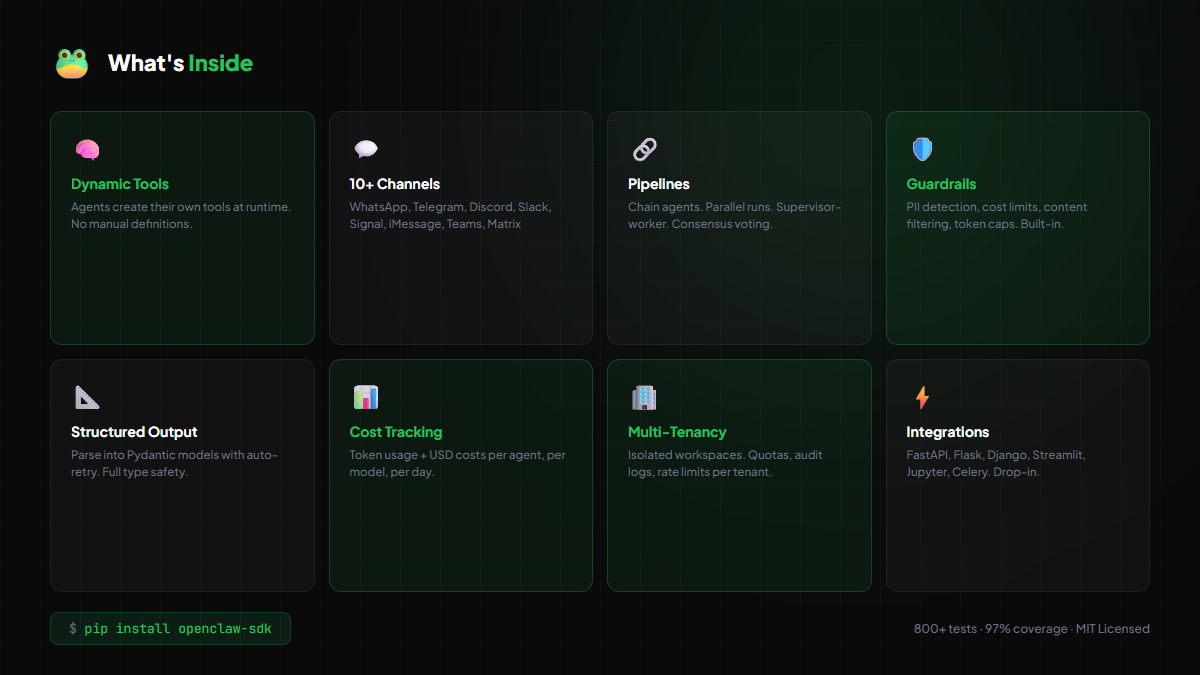The height and width of the screenshot is (675, 1200).
Task: Click the frog mascot logo
Action: tap(71, 63)
